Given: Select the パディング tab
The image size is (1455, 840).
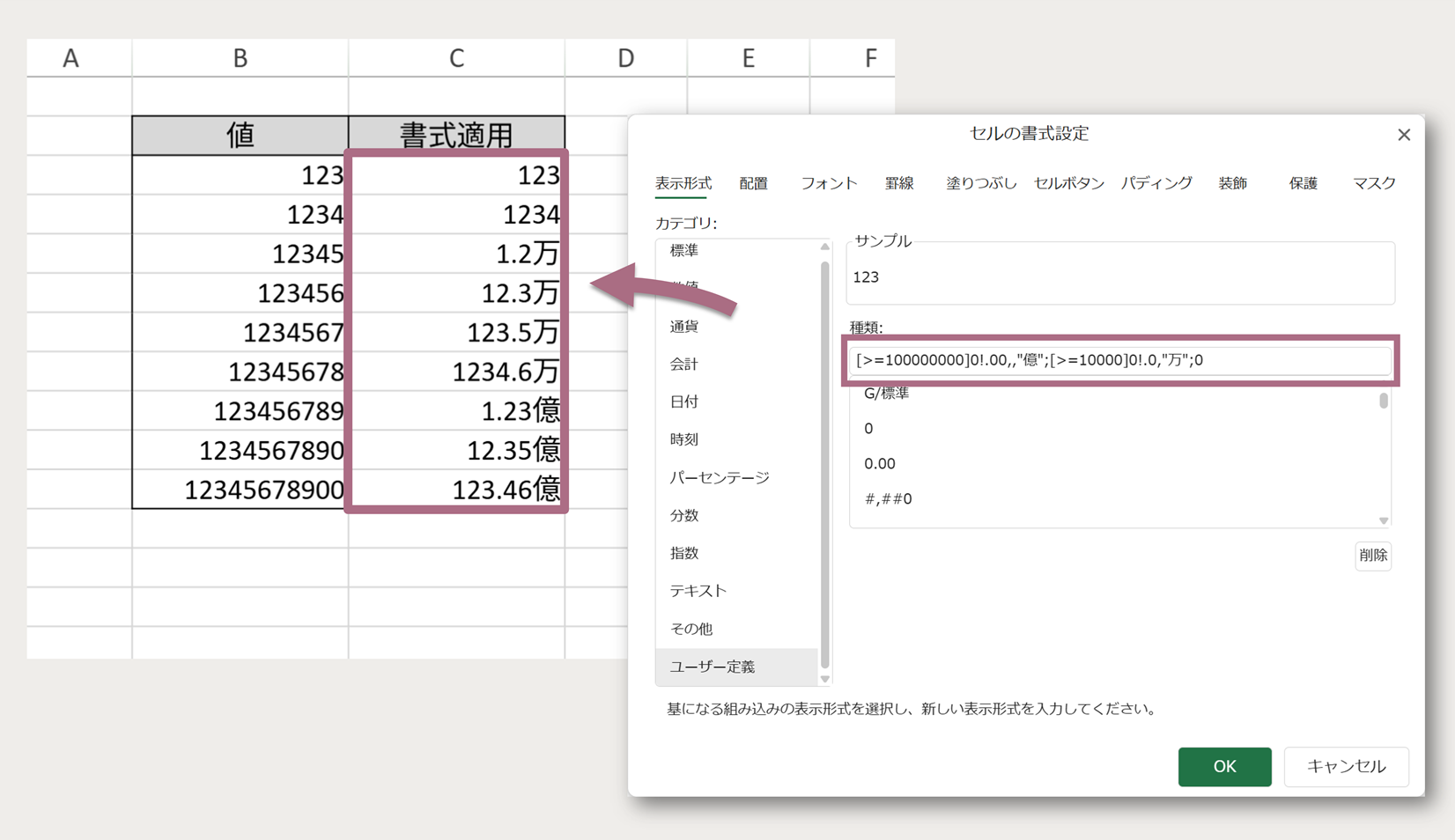Looking at the screenshot, I should (x=1156, y=183).
